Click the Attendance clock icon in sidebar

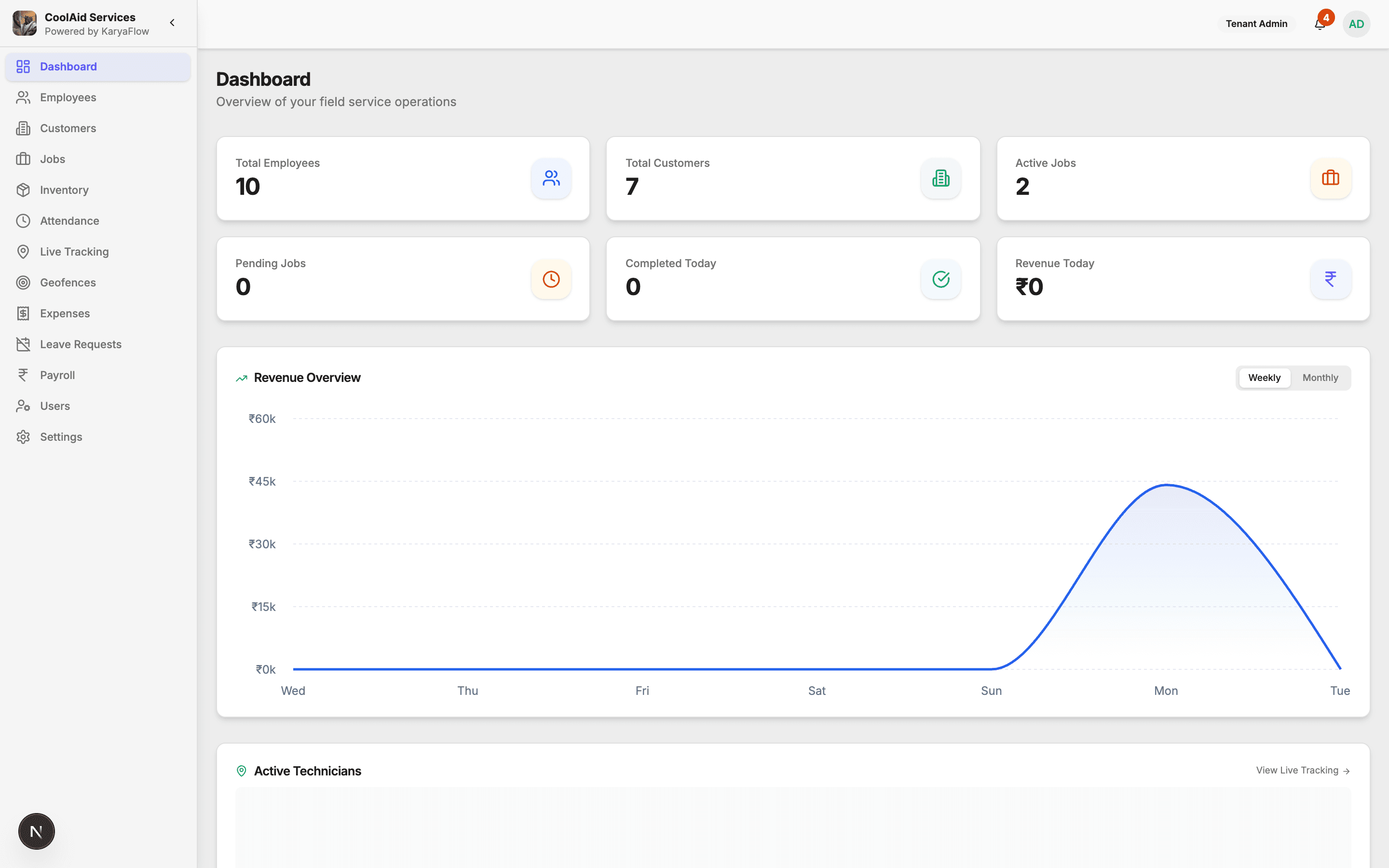(23, 221)
